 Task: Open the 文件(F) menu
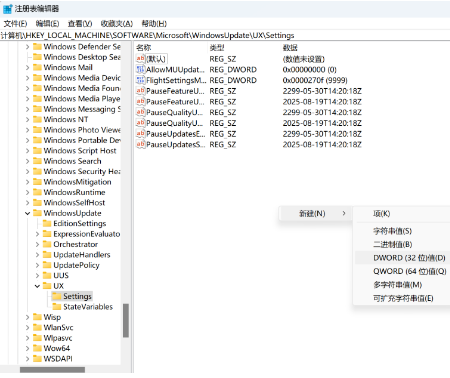click(x=15, y=24)
